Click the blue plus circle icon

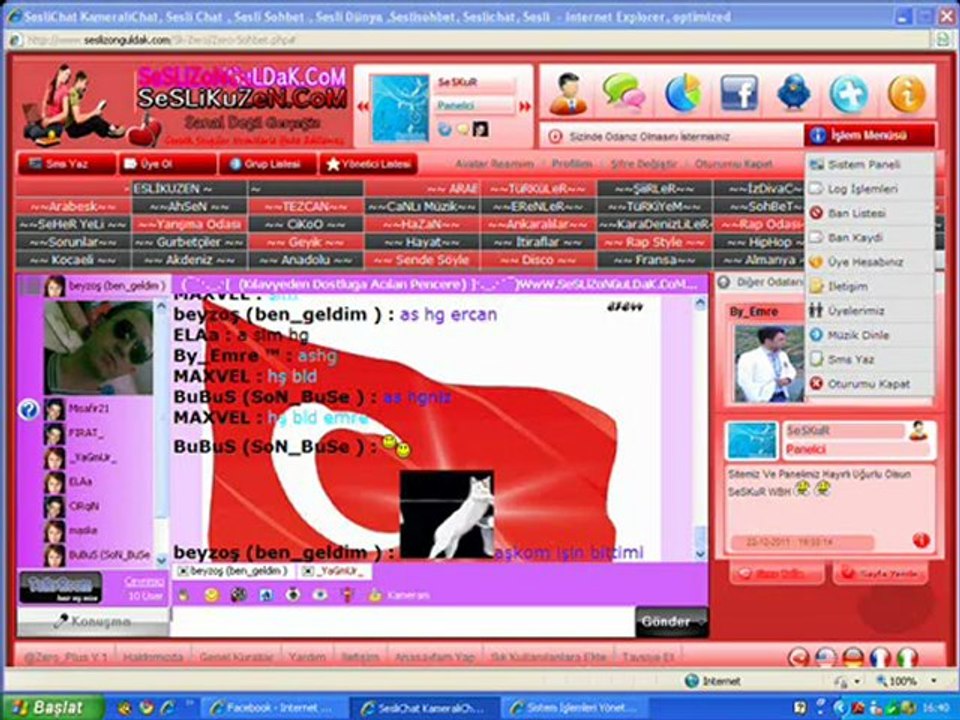[849, 94]
